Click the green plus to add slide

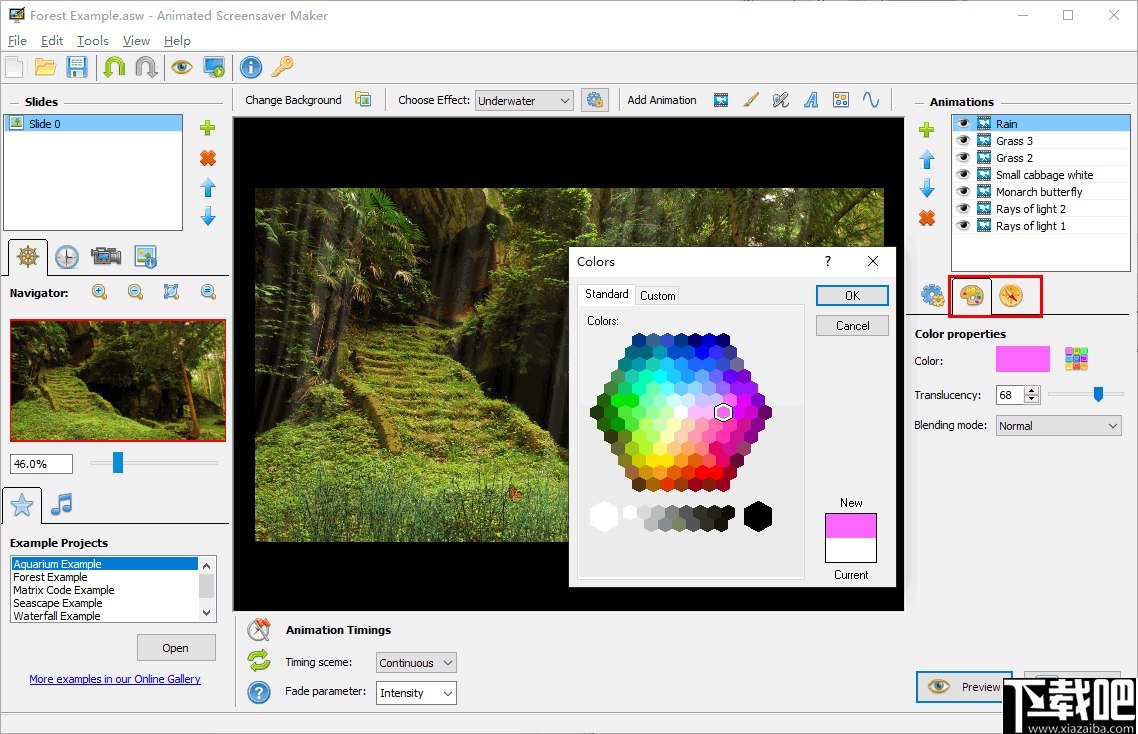208,128
